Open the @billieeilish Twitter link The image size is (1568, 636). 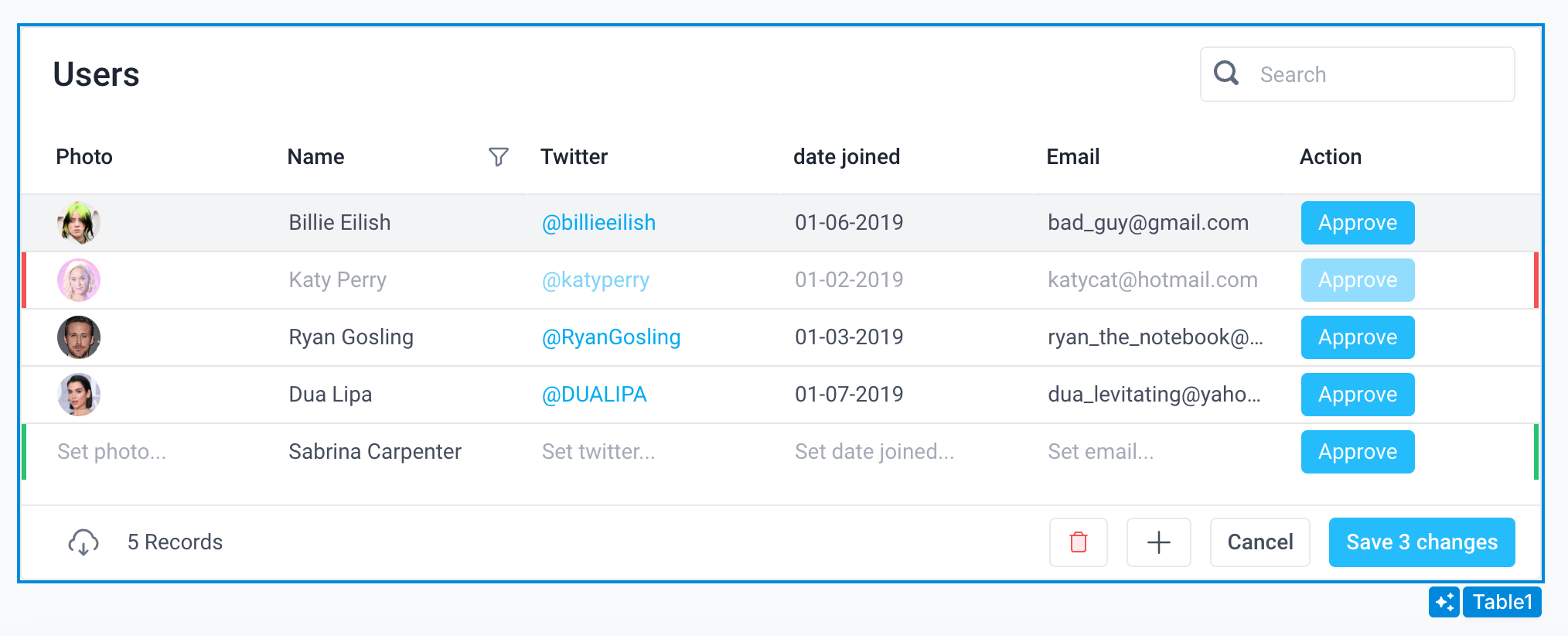[x=598, y=222]
